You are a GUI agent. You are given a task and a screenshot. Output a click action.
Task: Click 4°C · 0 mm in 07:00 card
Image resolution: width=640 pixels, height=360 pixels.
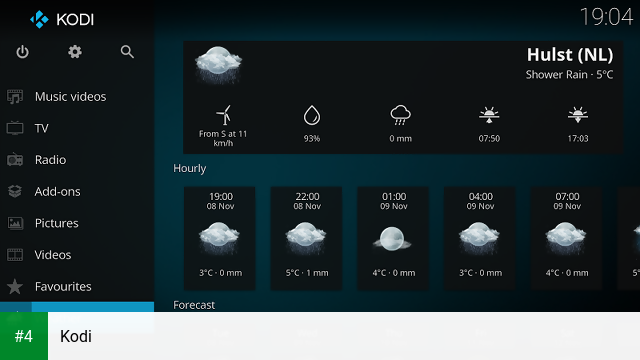[x=567, y=273]
